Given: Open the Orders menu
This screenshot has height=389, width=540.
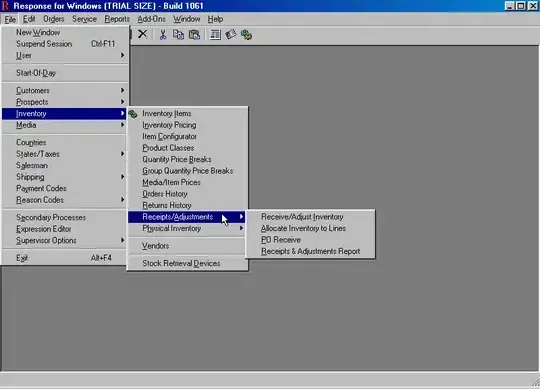Looking at the screenshot, I should click(x=54, y=19).
